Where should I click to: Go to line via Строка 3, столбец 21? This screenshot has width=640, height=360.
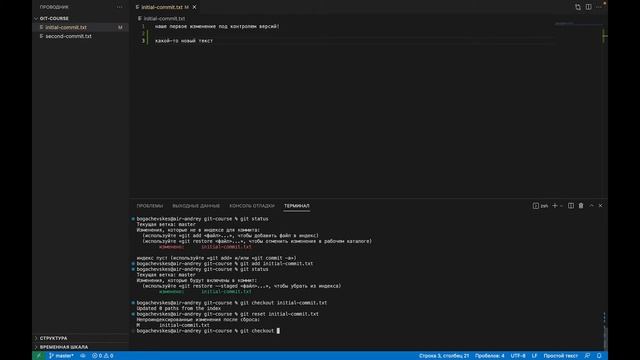444,356
